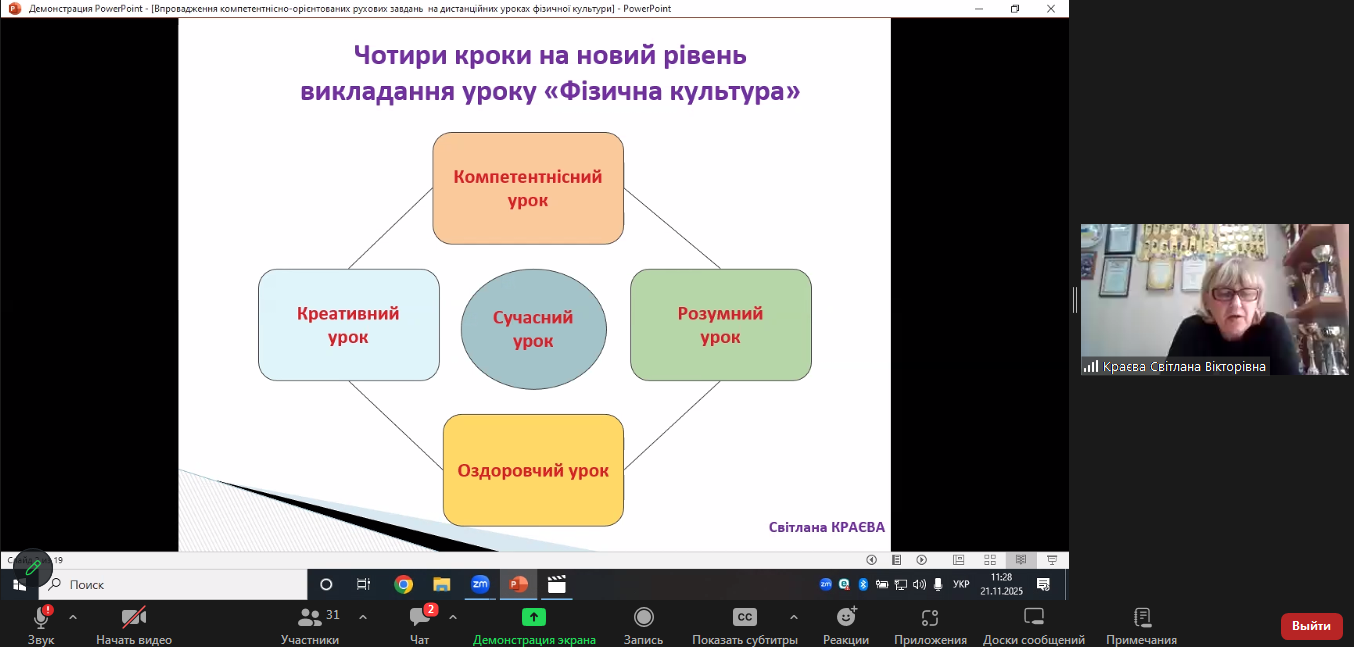Open Реакции reactions menu

(846, 618)
